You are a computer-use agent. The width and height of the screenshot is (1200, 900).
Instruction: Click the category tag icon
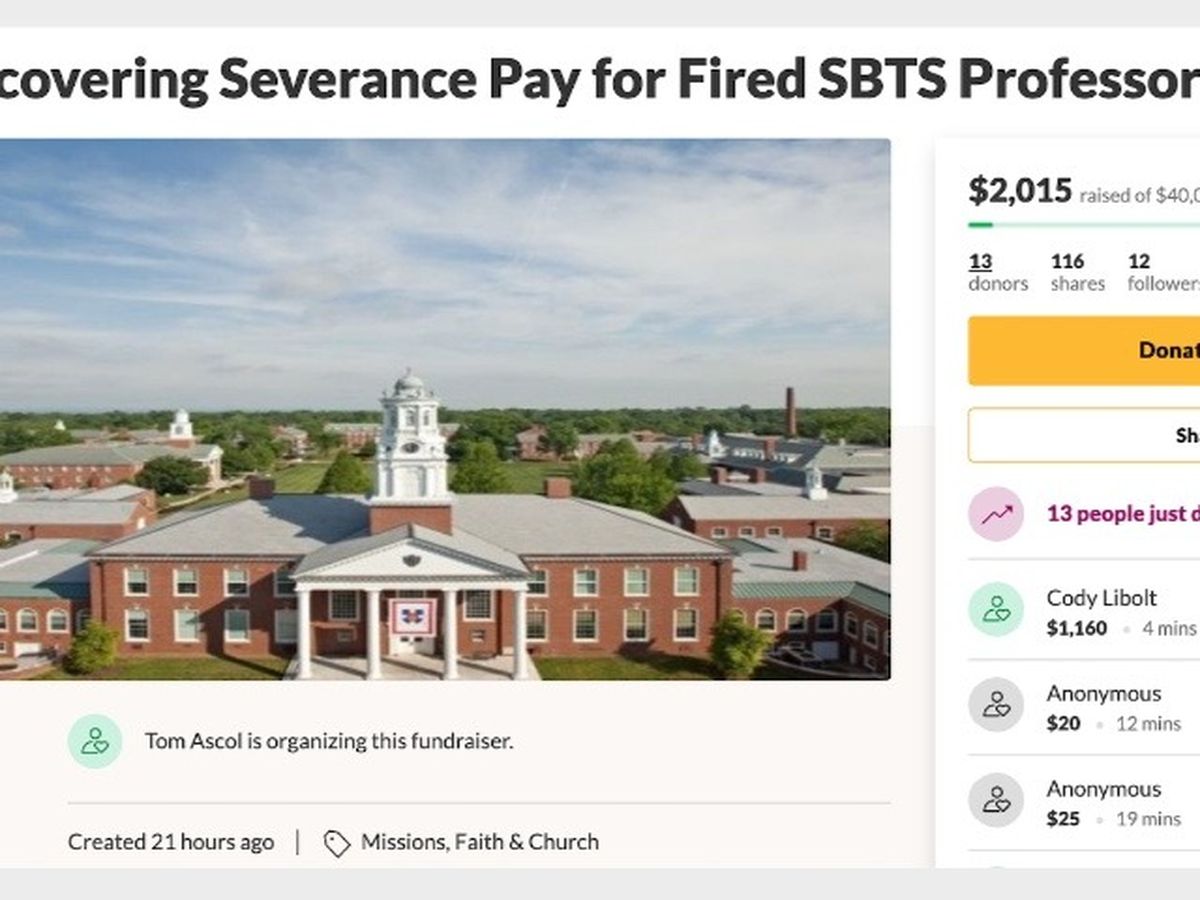tap(337, 843)
